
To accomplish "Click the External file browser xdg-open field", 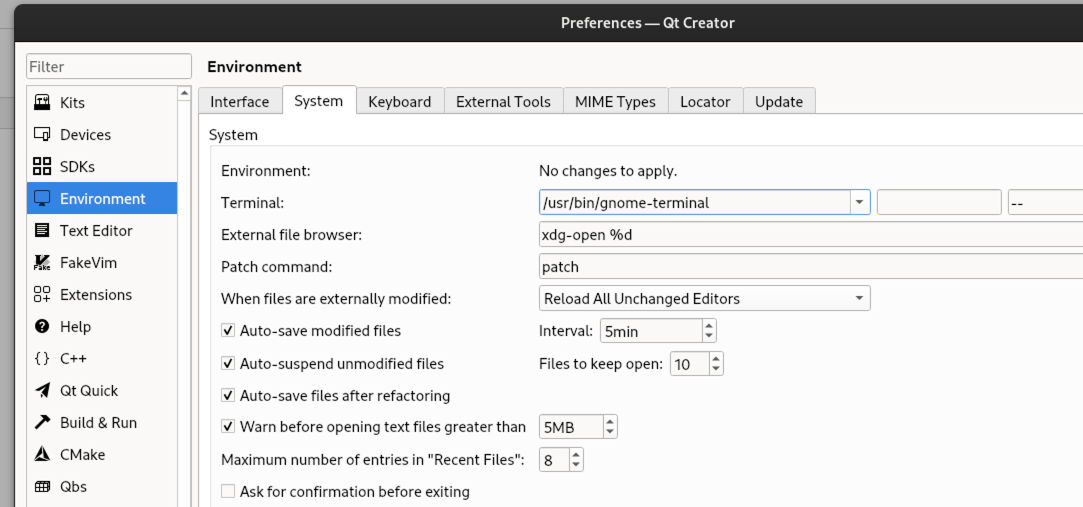I will click(811, 234).
